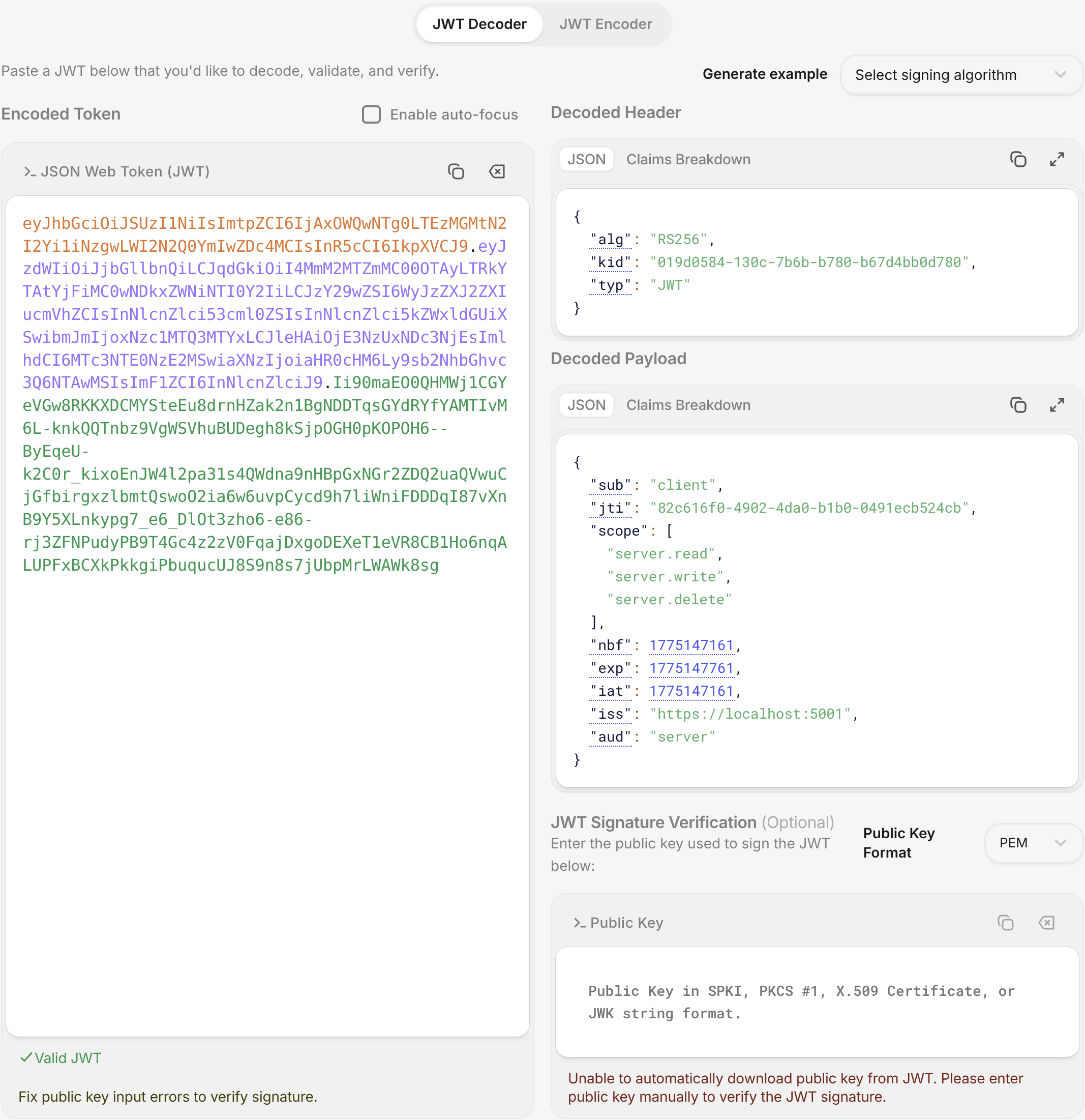
Task: Clear the public key field
Action: [1046, 923]
